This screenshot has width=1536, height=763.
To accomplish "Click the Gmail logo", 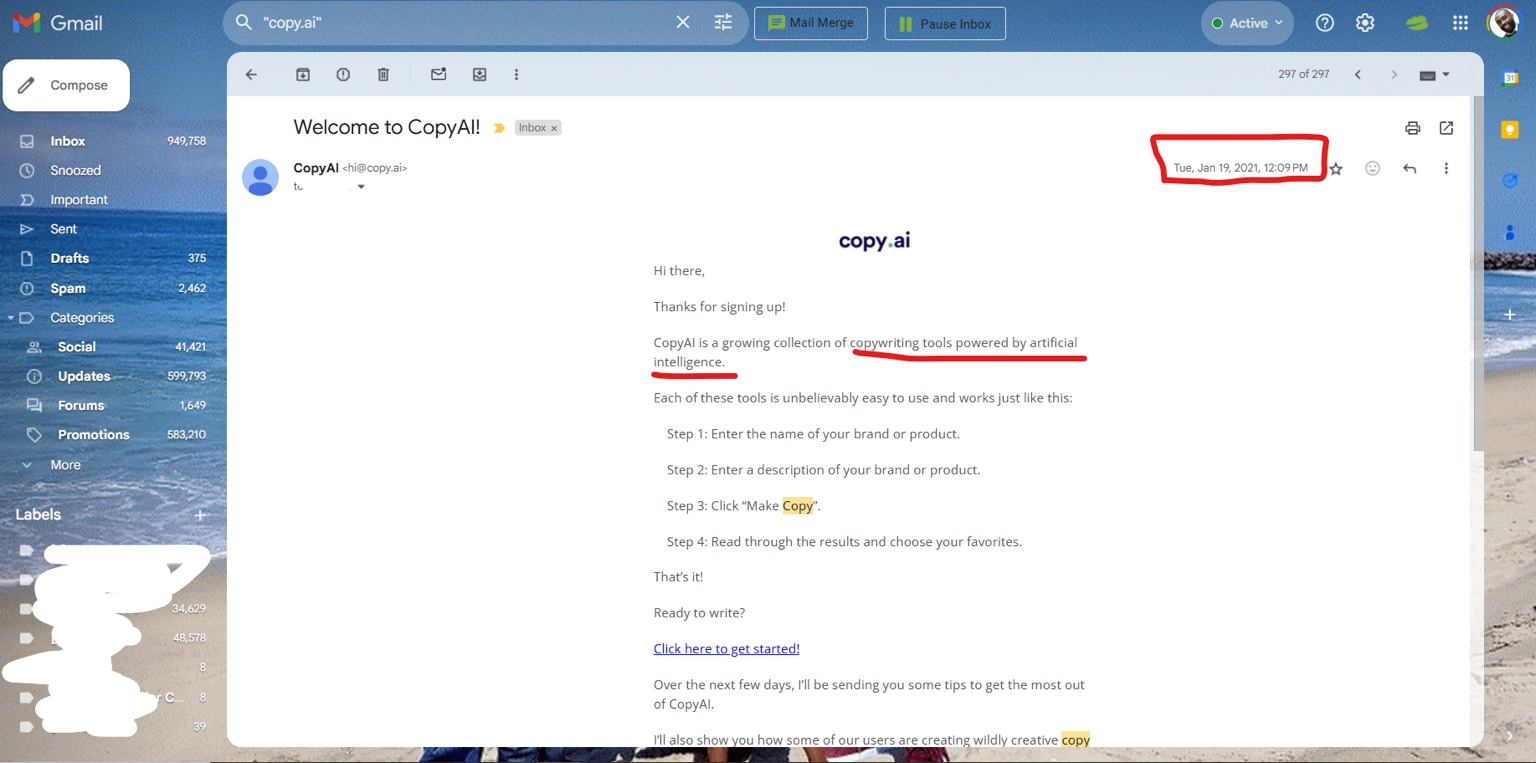I will (57, 23).
